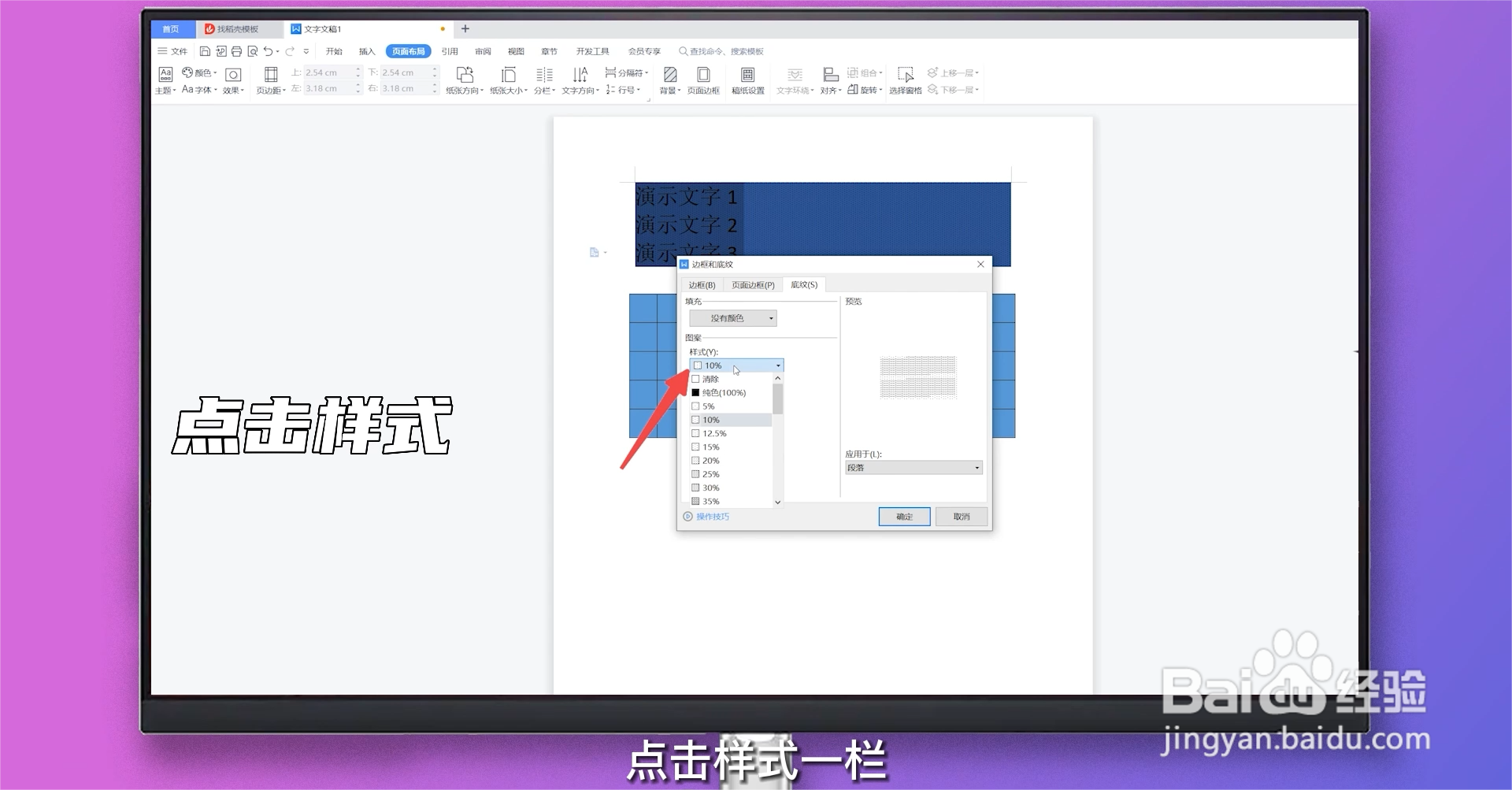Viewport: 1512px width, 790px height.
Task: Open the 背景 background tool
Action: [x=670, y=80]
